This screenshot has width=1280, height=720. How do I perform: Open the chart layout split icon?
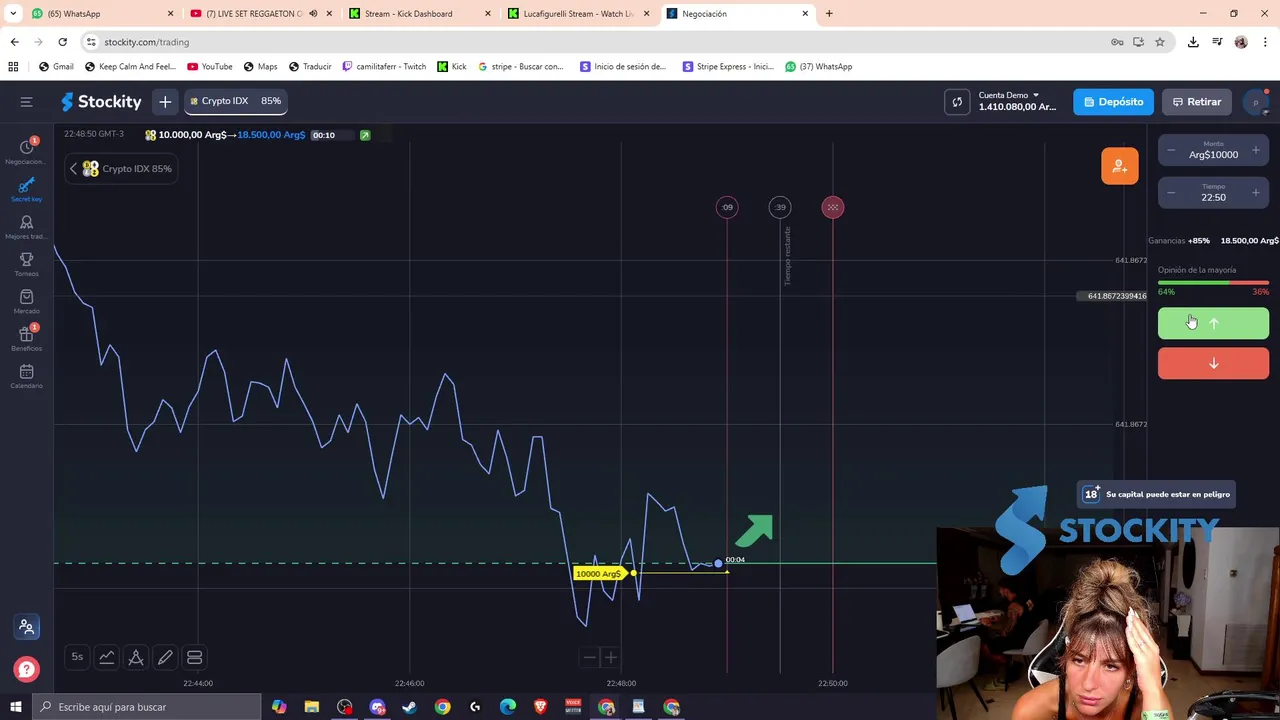tap(194, 657)
